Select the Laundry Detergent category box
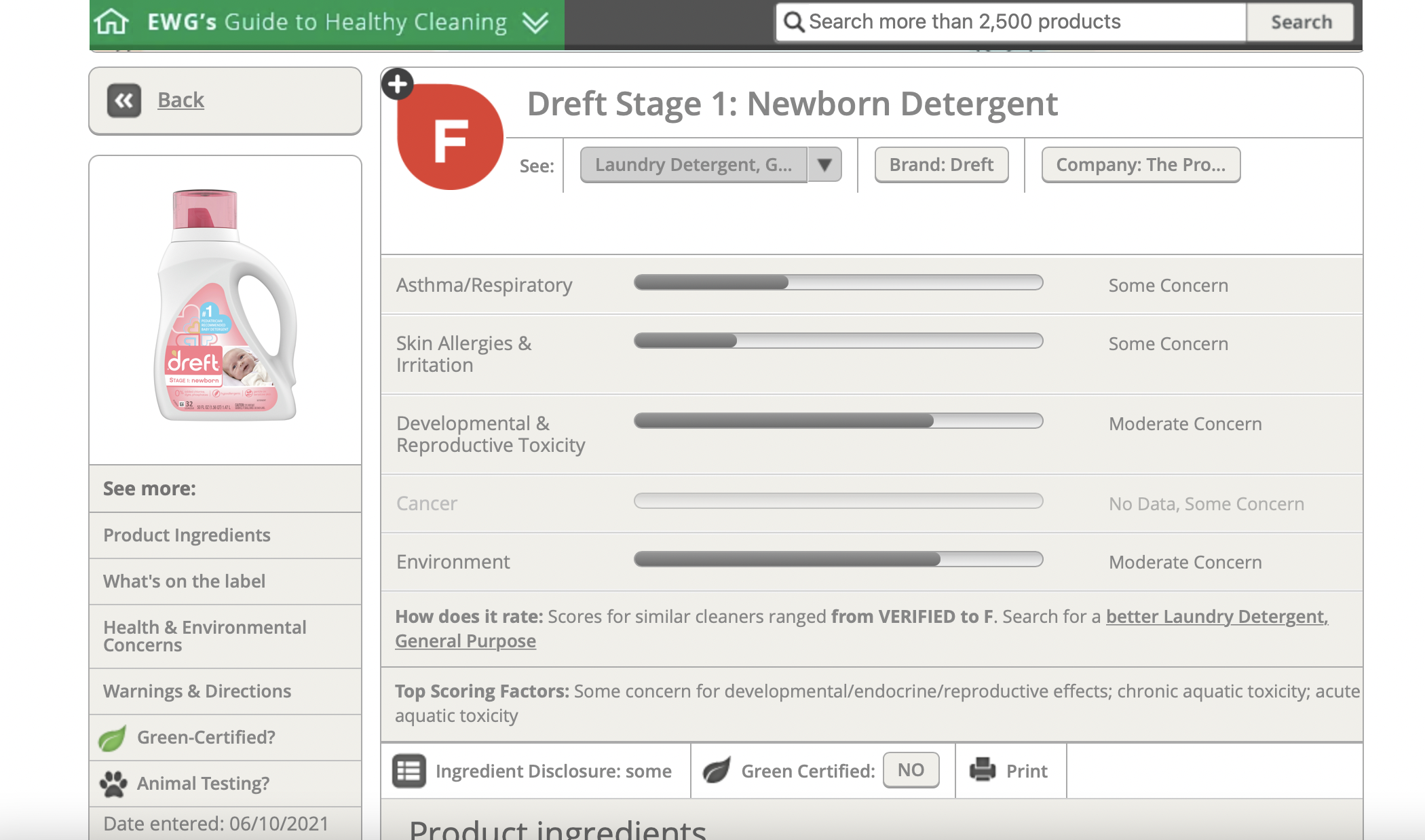 (693, 165)
